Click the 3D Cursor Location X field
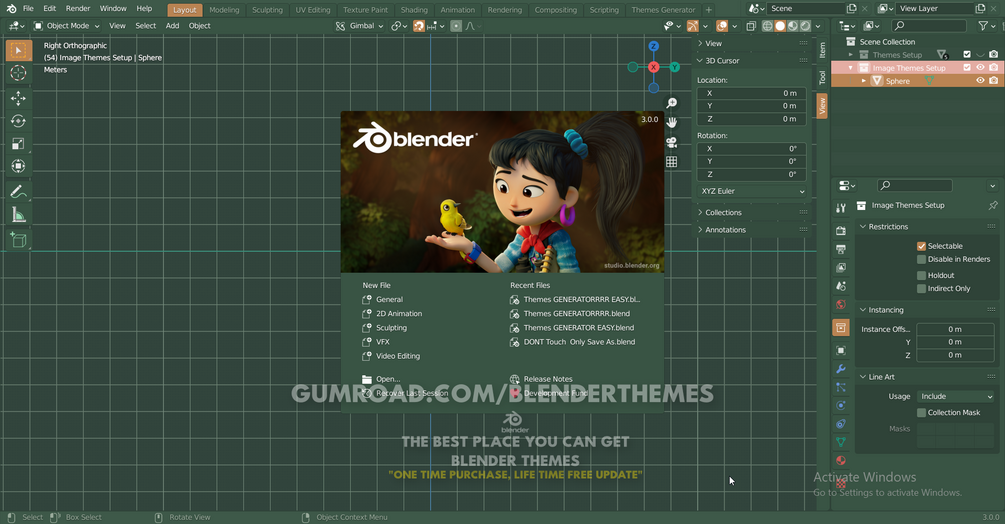 point(752,93)
